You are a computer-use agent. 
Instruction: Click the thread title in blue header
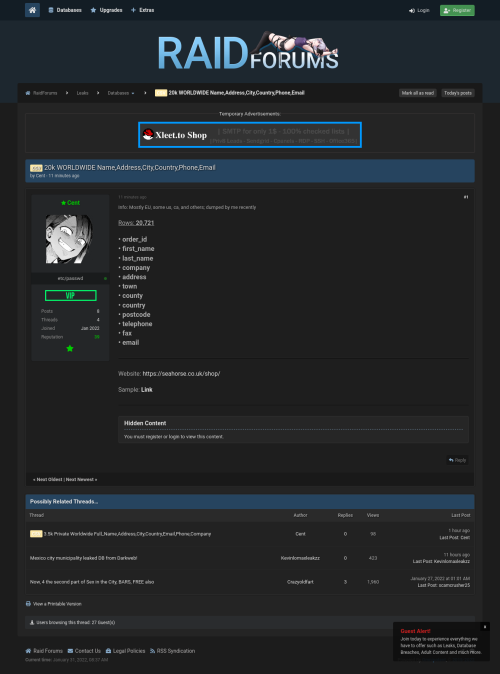coord(129,168)
